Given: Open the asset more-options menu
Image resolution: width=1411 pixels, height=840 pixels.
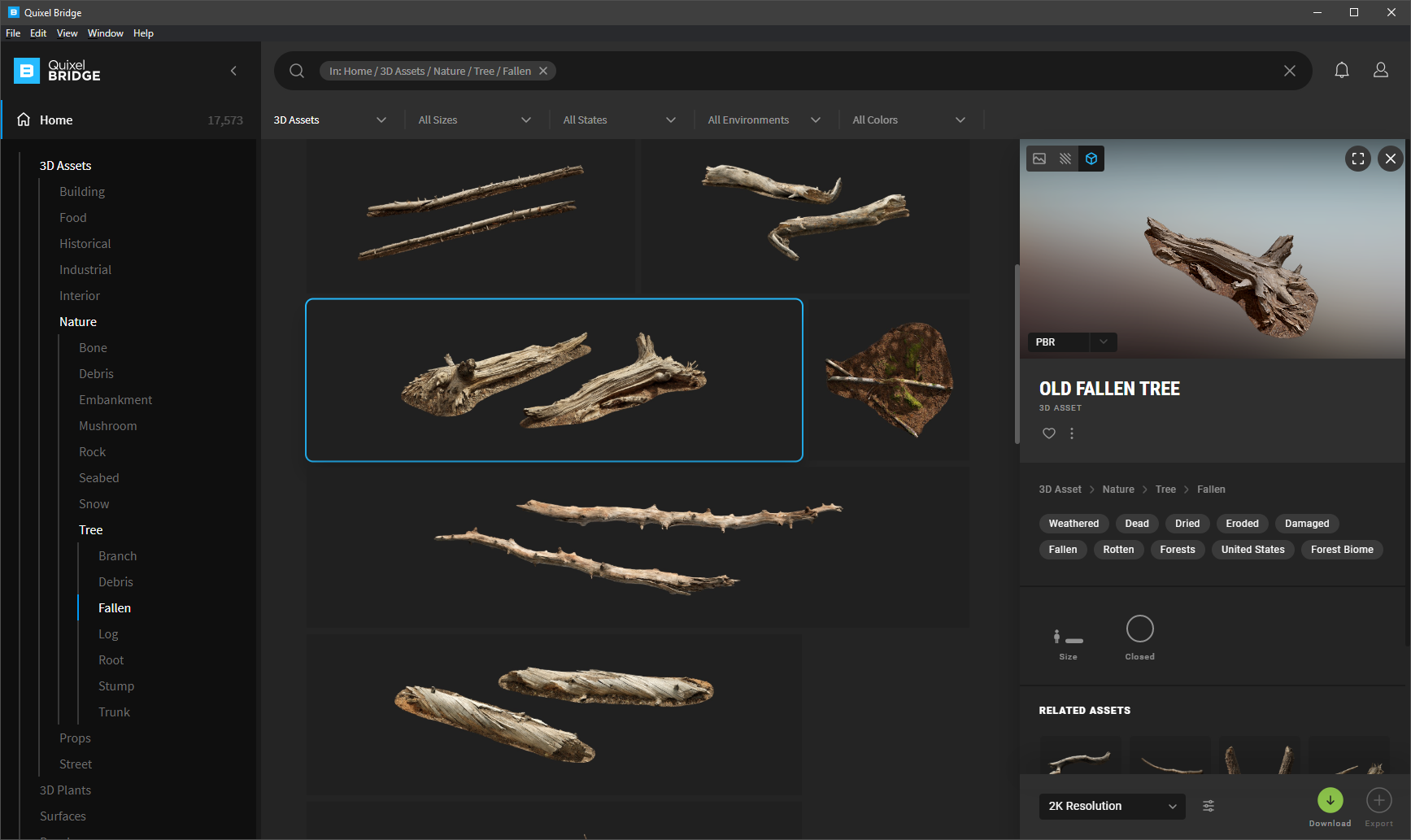Looking at the screenshot, I should [x=1072, y=433].
